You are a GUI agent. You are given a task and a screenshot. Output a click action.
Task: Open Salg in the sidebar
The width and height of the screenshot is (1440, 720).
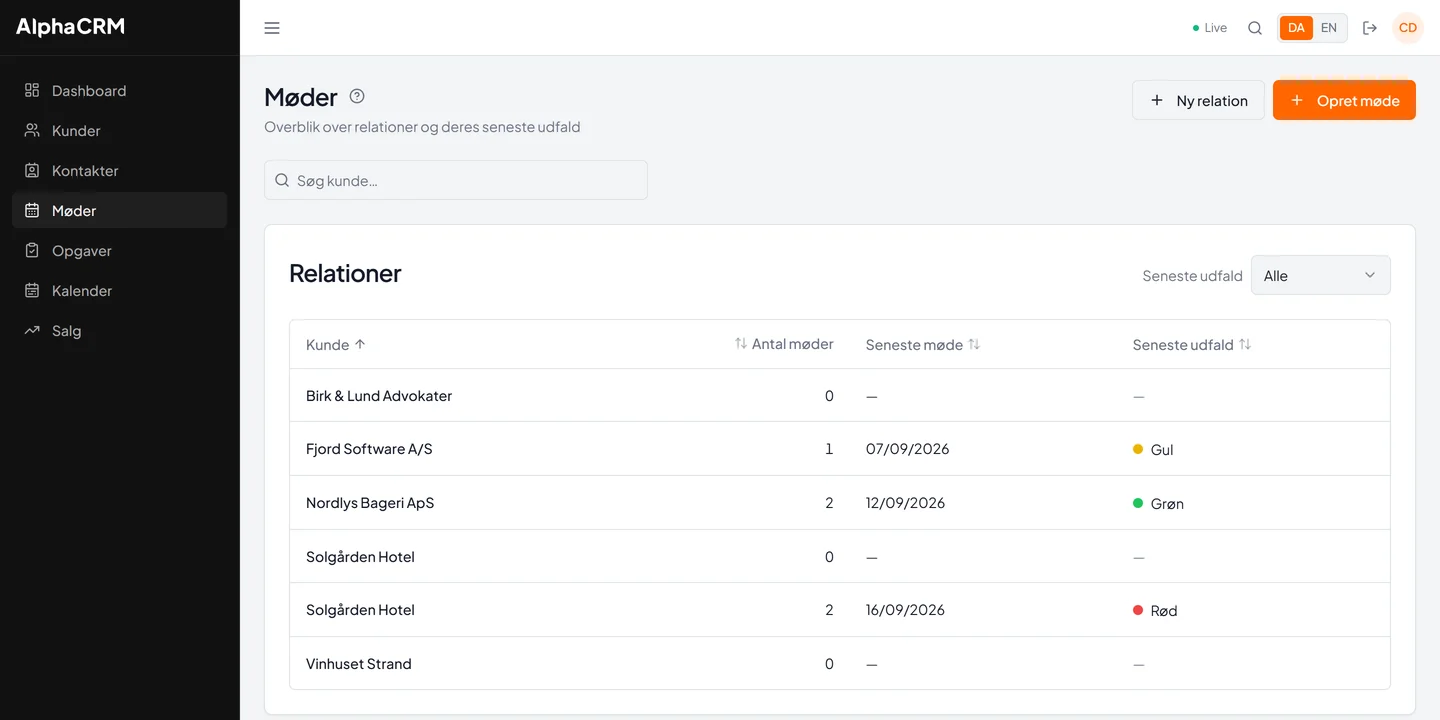coord(120,330)
